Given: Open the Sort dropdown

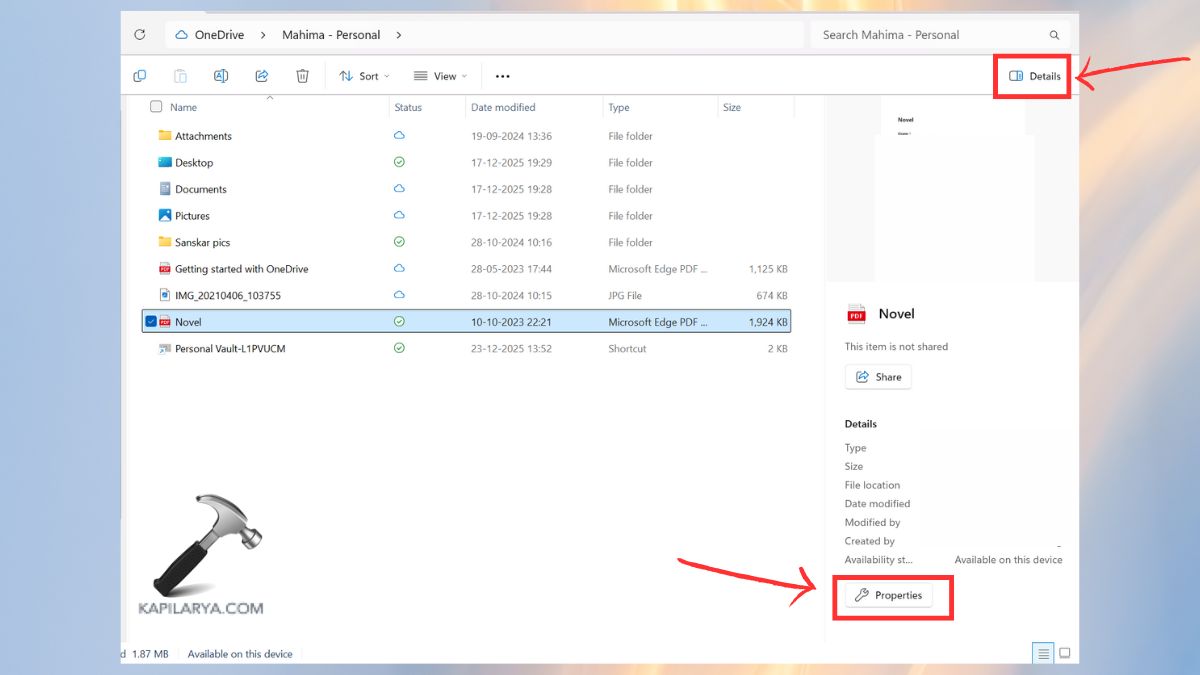Looking at the screenshot, I should [364, 75].
